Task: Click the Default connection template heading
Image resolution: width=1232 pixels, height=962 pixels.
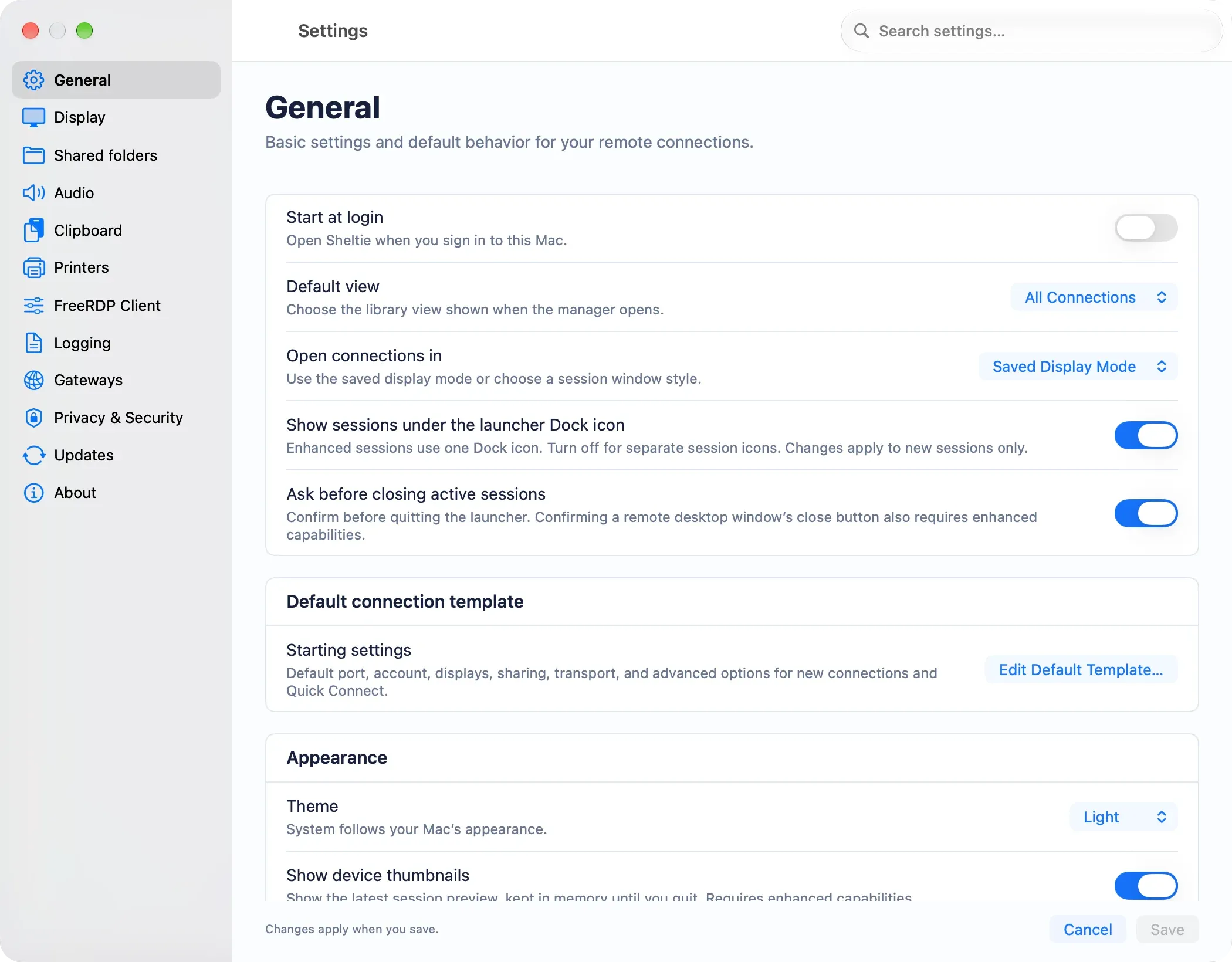Action: pyautogui.click(x=405, y=602)
